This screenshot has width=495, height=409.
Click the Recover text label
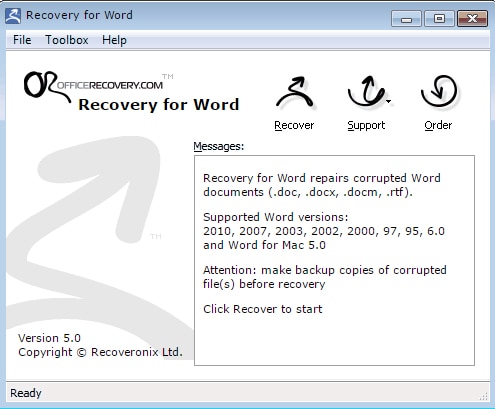(x=294, y=125)
